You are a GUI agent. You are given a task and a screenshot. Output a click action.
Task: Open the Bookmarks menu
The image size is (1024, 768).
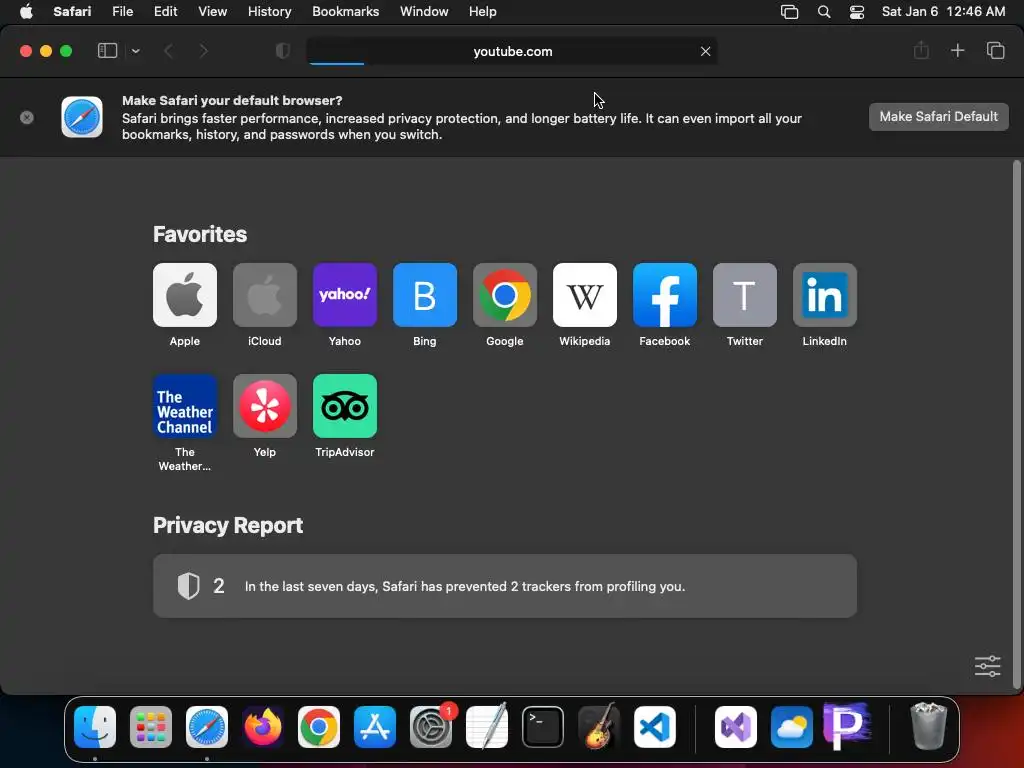coord(345,12)
